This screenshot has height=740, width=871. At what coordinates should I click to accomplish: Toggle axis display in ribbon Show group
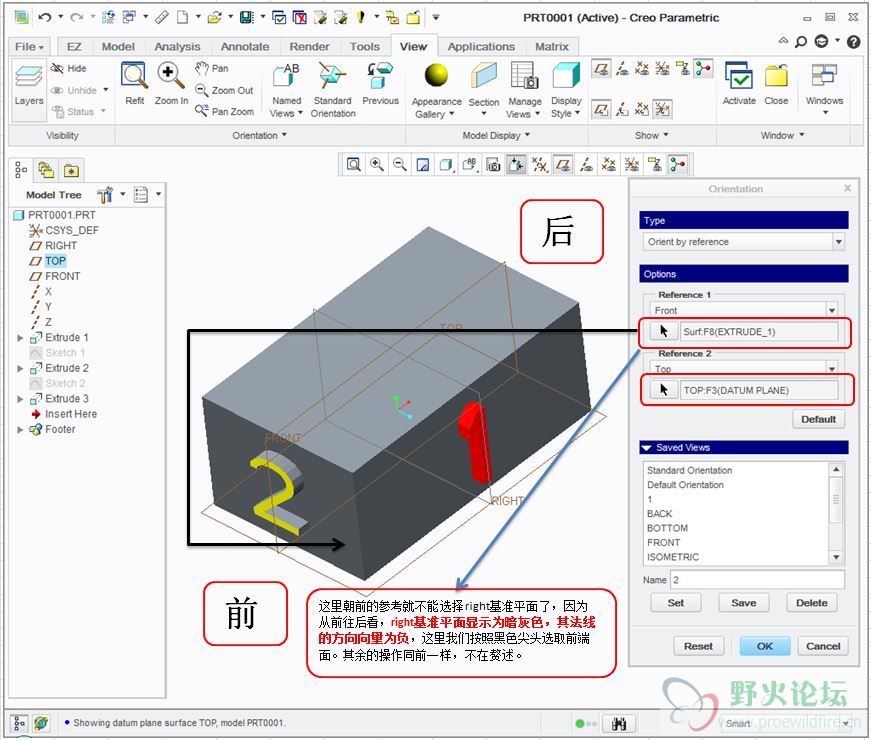[x=622, y=69]
